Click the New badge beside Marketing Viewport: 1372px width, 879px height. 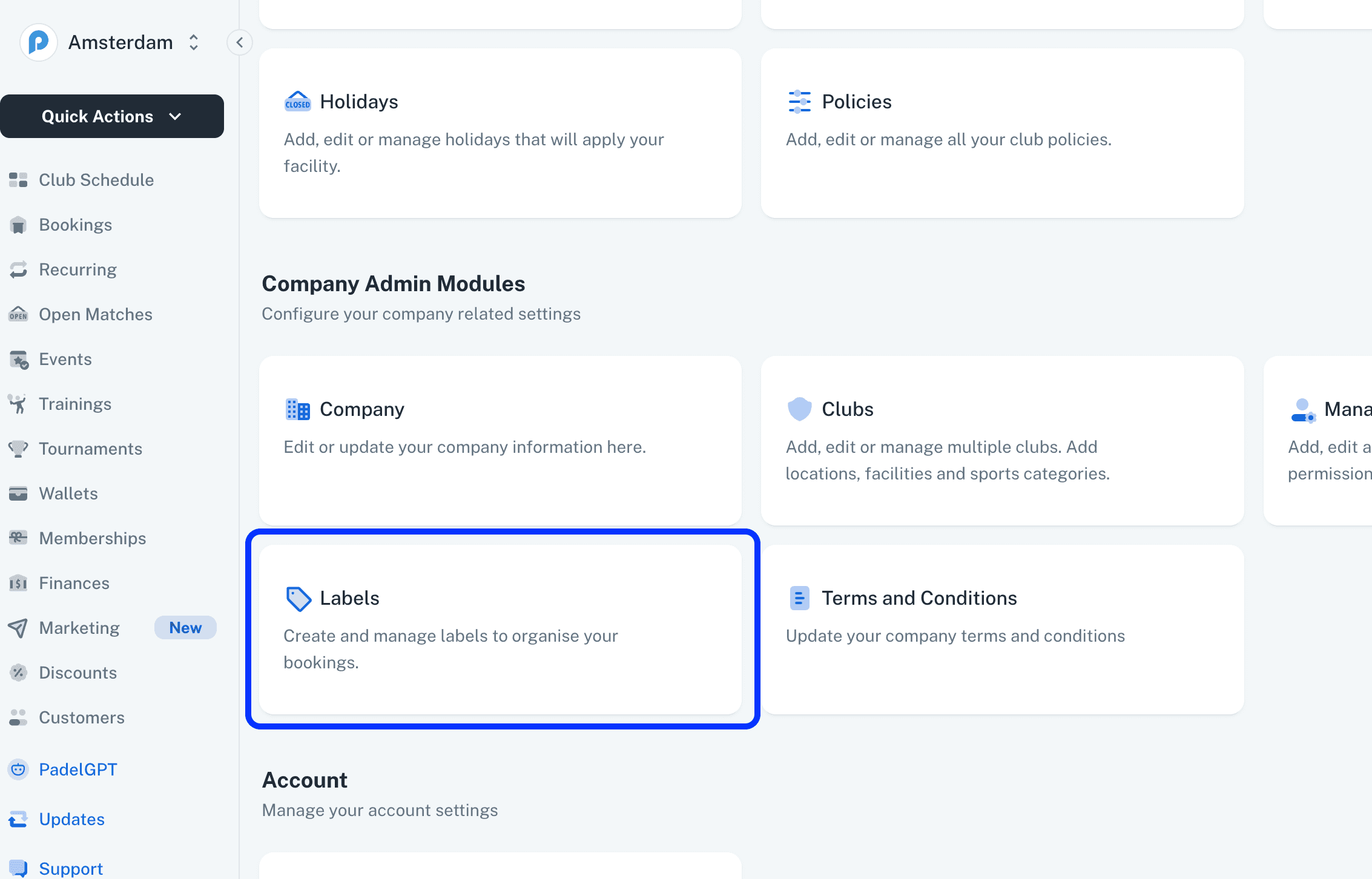(185, 628)
